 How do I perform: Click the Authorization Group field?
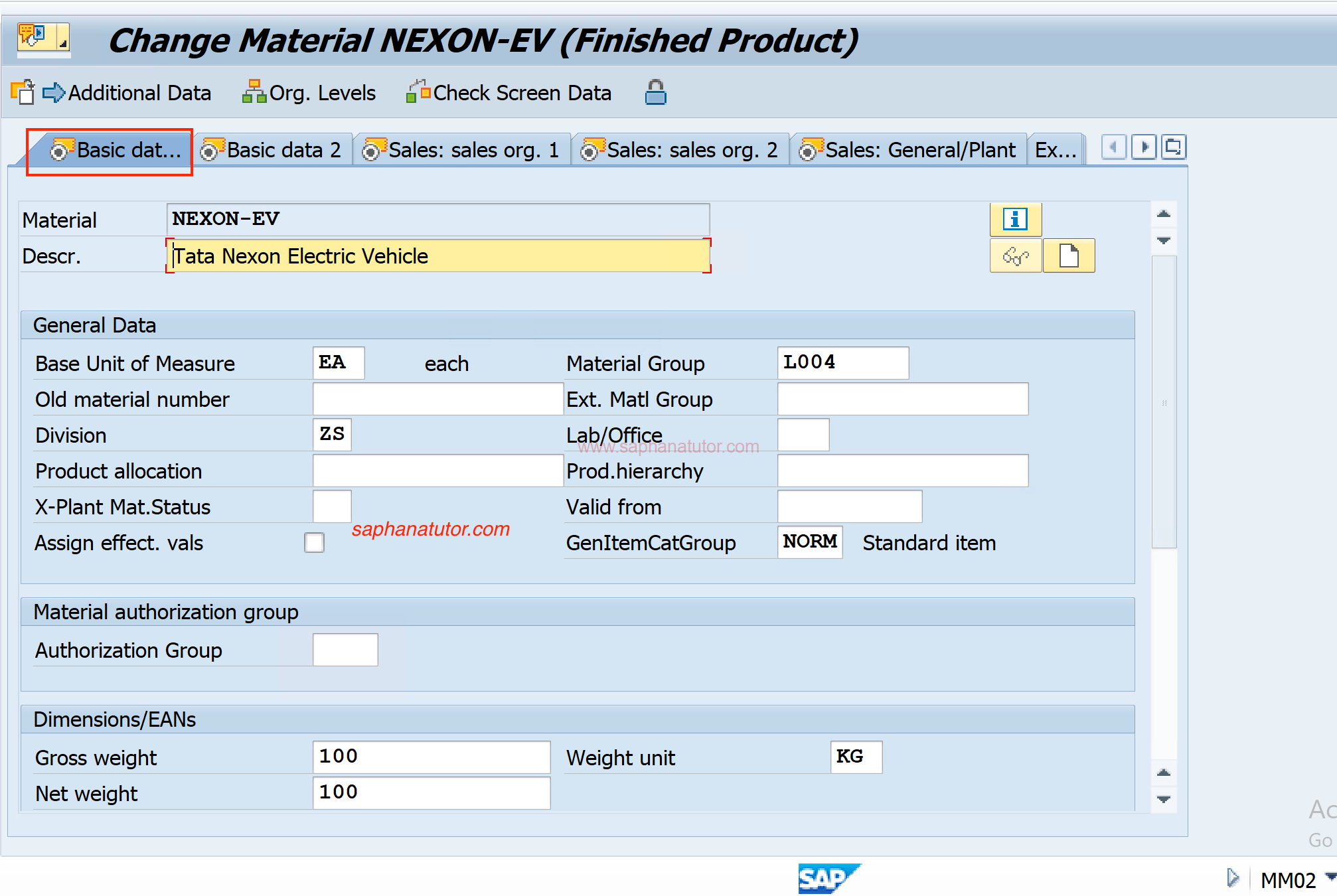pyautogui.click(x=345, y=650)
